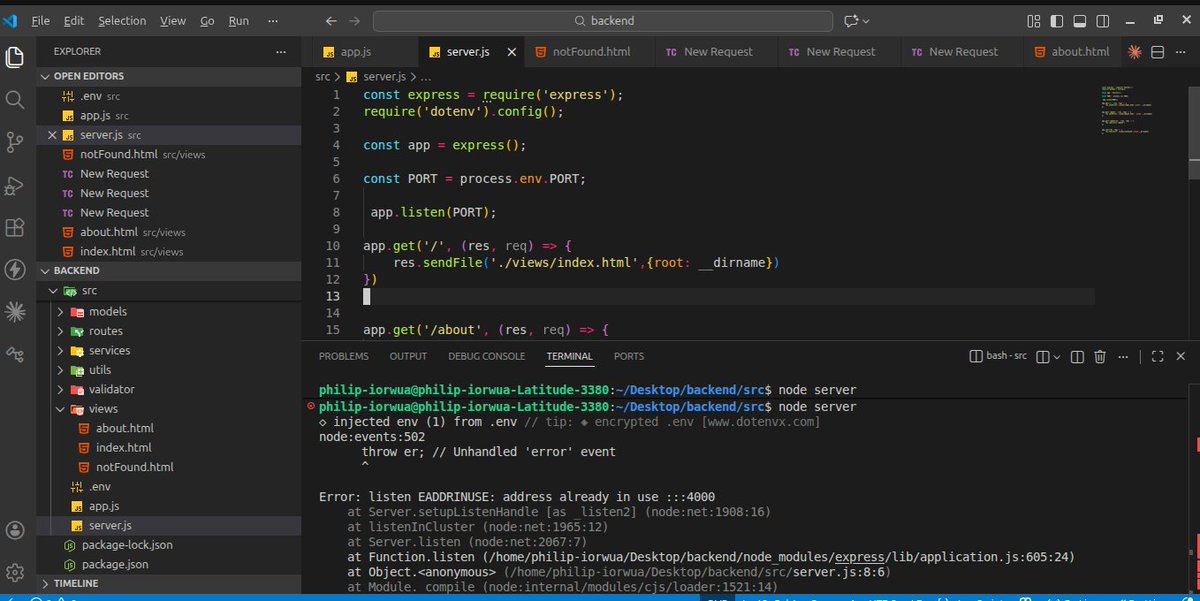Open the starburst icon in activity bar
1200x601 pixels.
point(15,312)
